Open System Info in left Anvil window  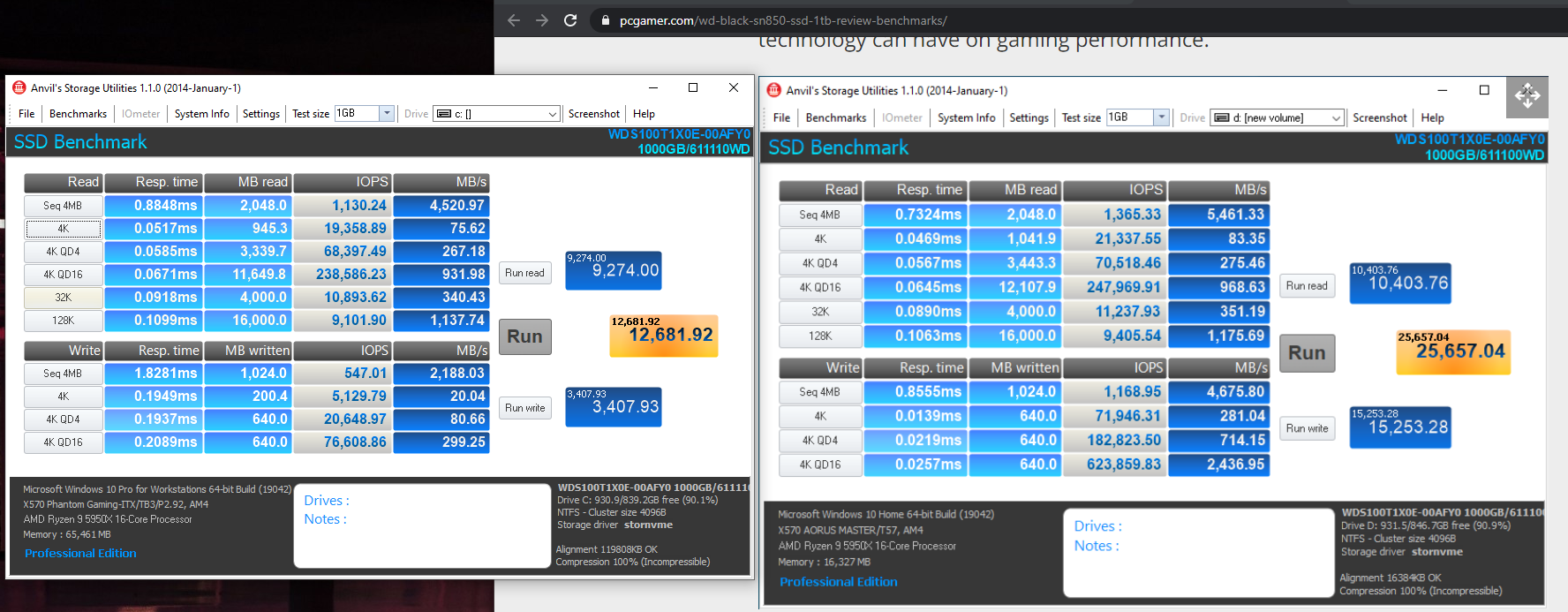point(201,114)
